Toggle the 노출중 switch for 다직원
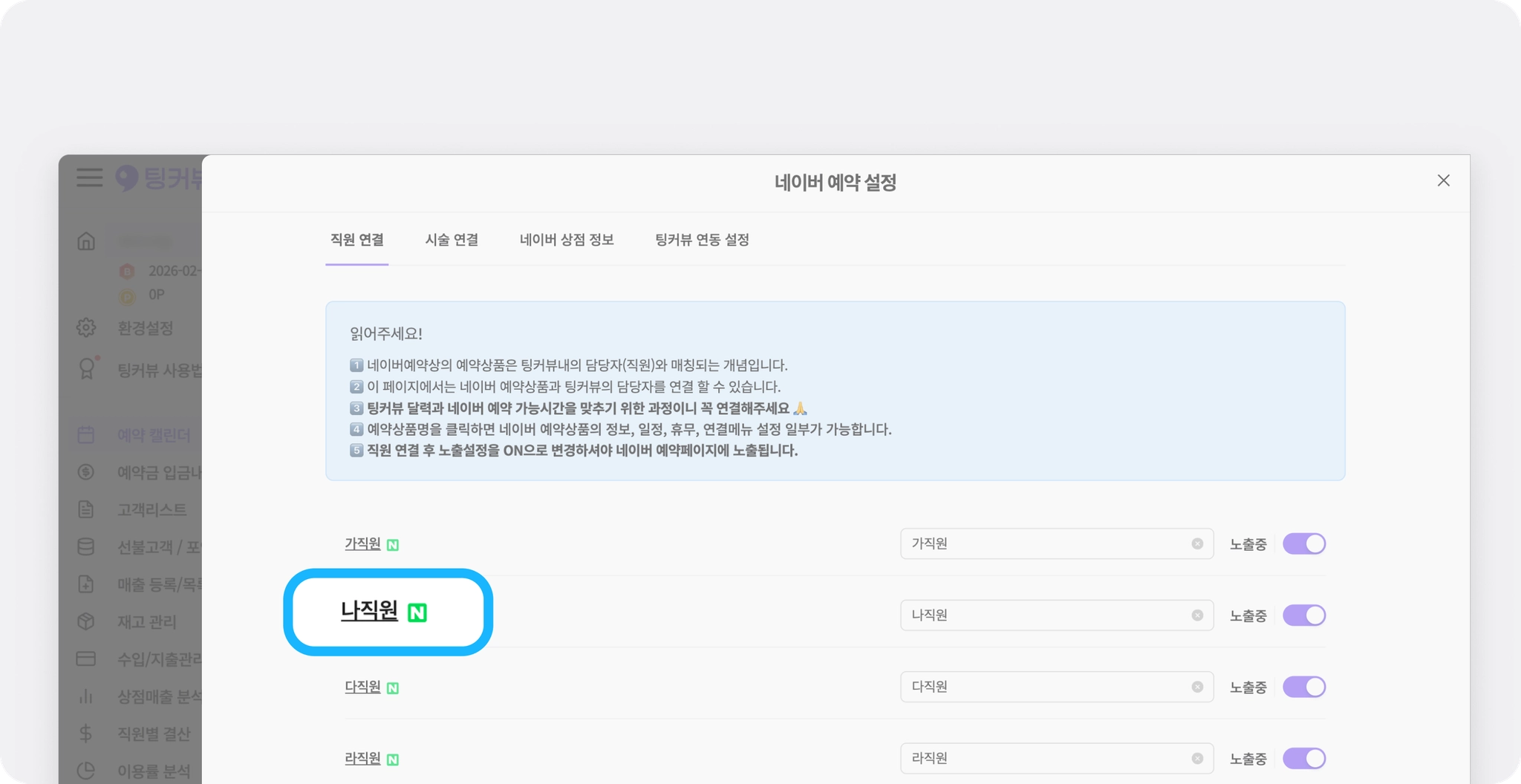Viewport: 1521px width, 784px height. click(1304, 687)
